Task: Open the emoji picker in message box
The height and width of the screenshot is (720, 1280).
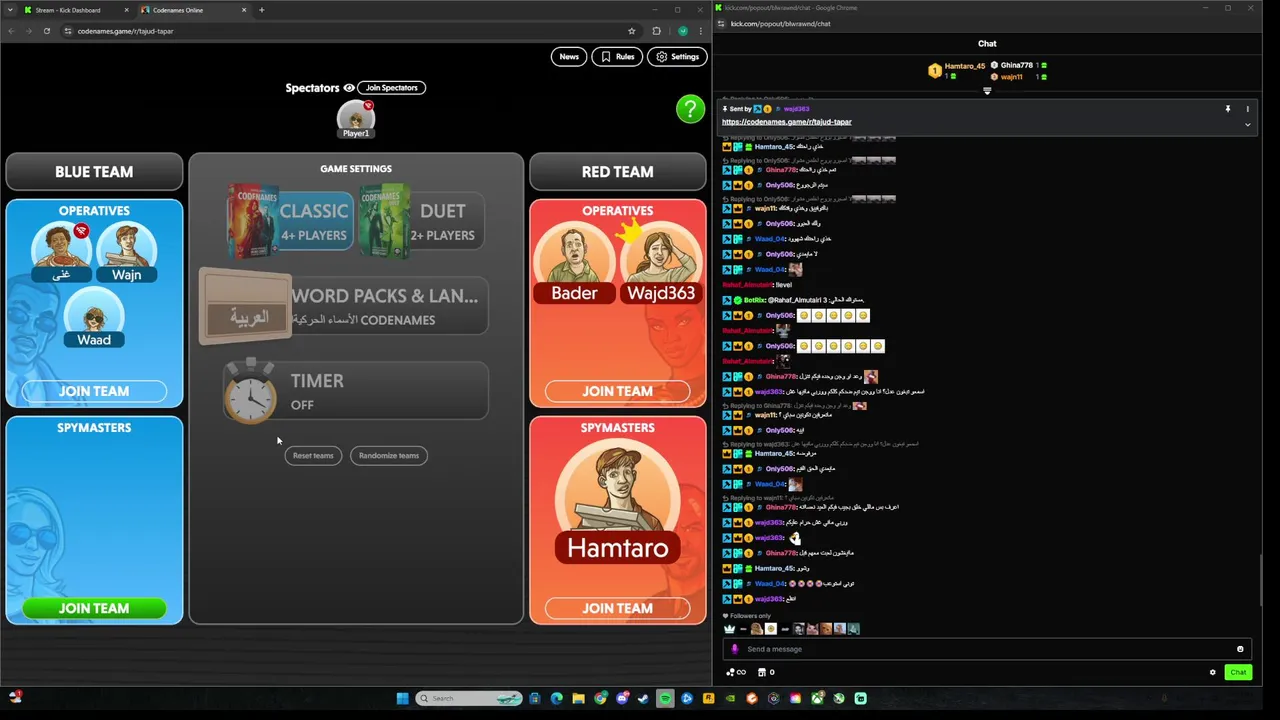Action: 1240,649
